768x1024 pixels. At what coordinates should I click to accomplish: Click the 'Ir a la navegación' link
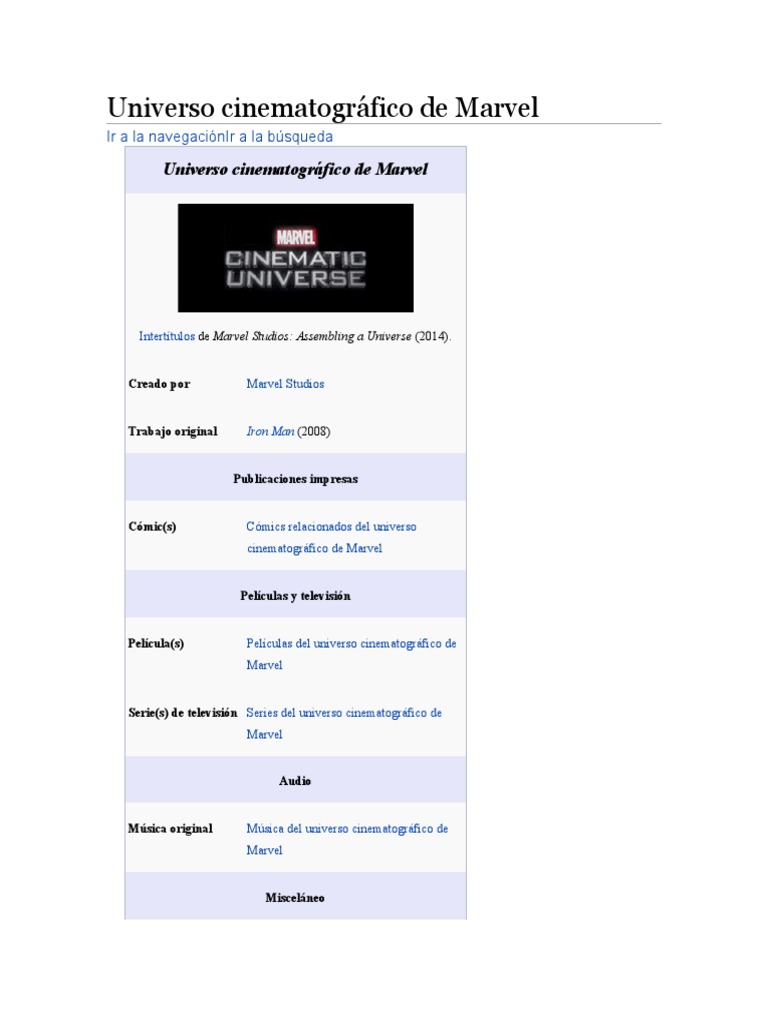point(166,137)
